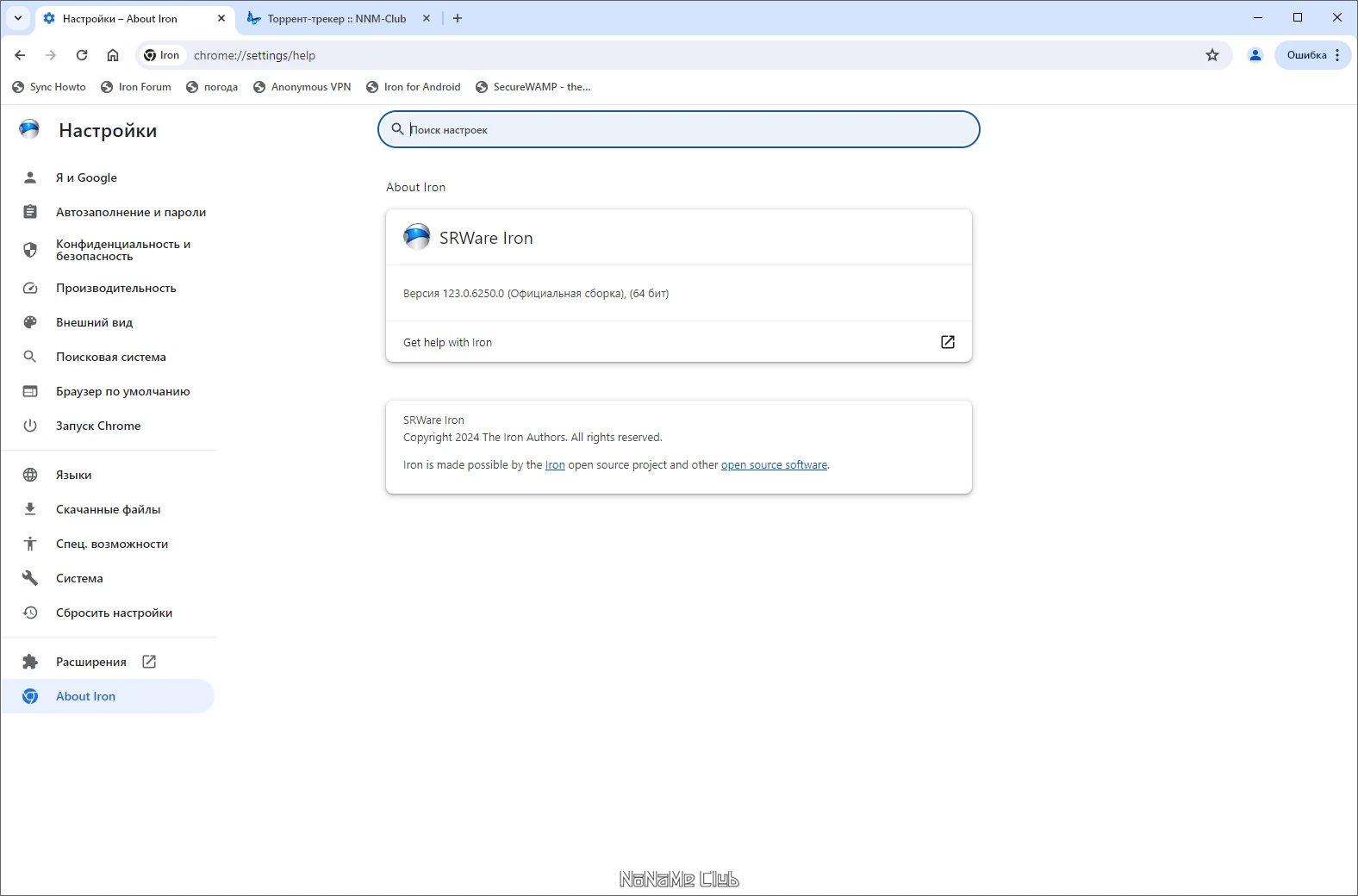Click the external link icon beside Расширения
Image resolution: width=1358 pixels, height=896 pixels.
(x=149, y=662)
